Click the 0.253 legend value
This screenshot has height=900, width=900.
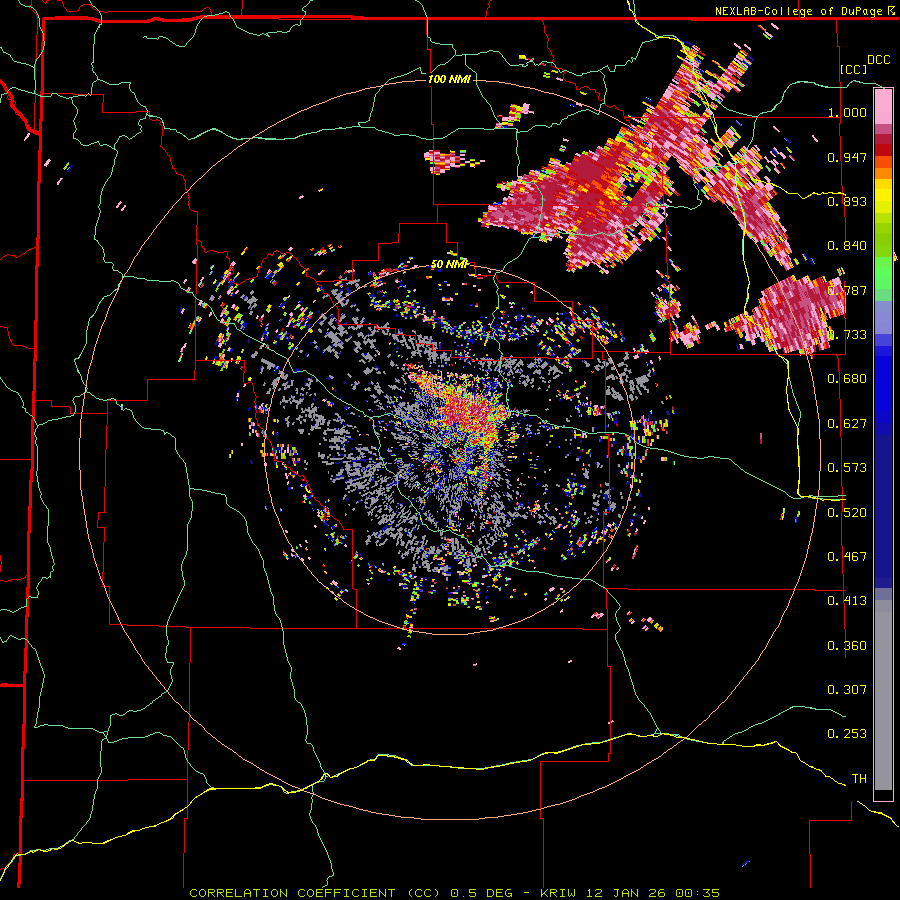click(x=847, y=734)
